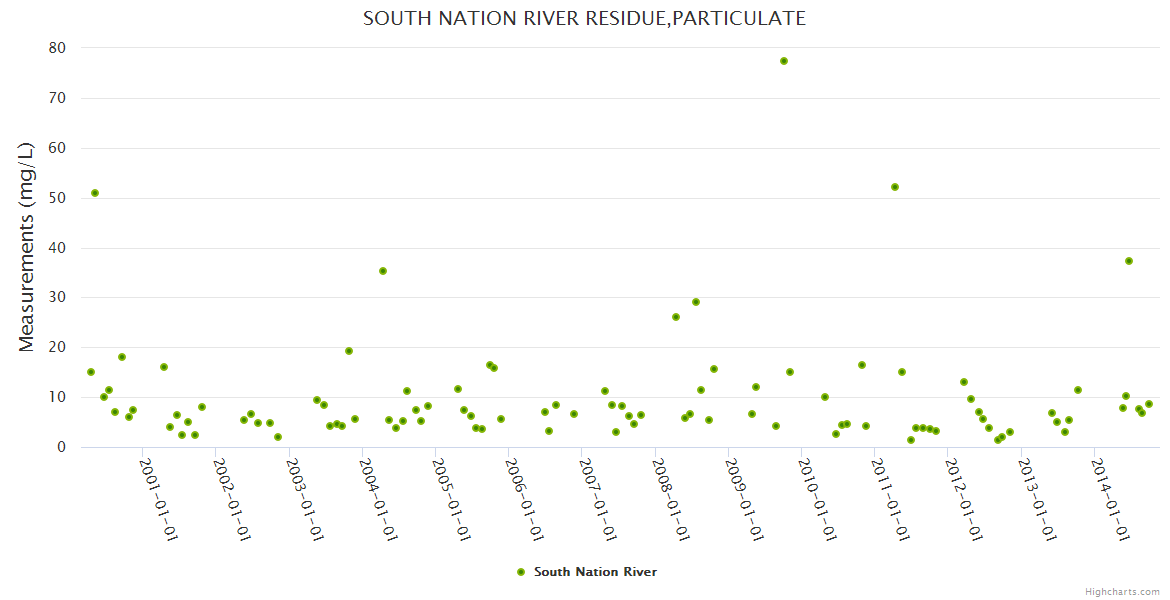
Task: Click the rightmost data point on chart
Action: pos(1149,404)
